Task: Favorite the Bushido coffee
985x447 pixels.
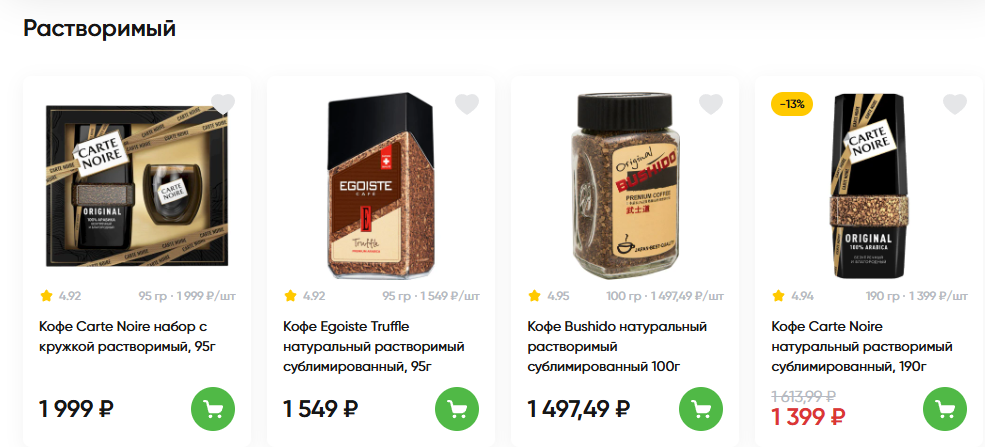Action: [x=711, y=104]
